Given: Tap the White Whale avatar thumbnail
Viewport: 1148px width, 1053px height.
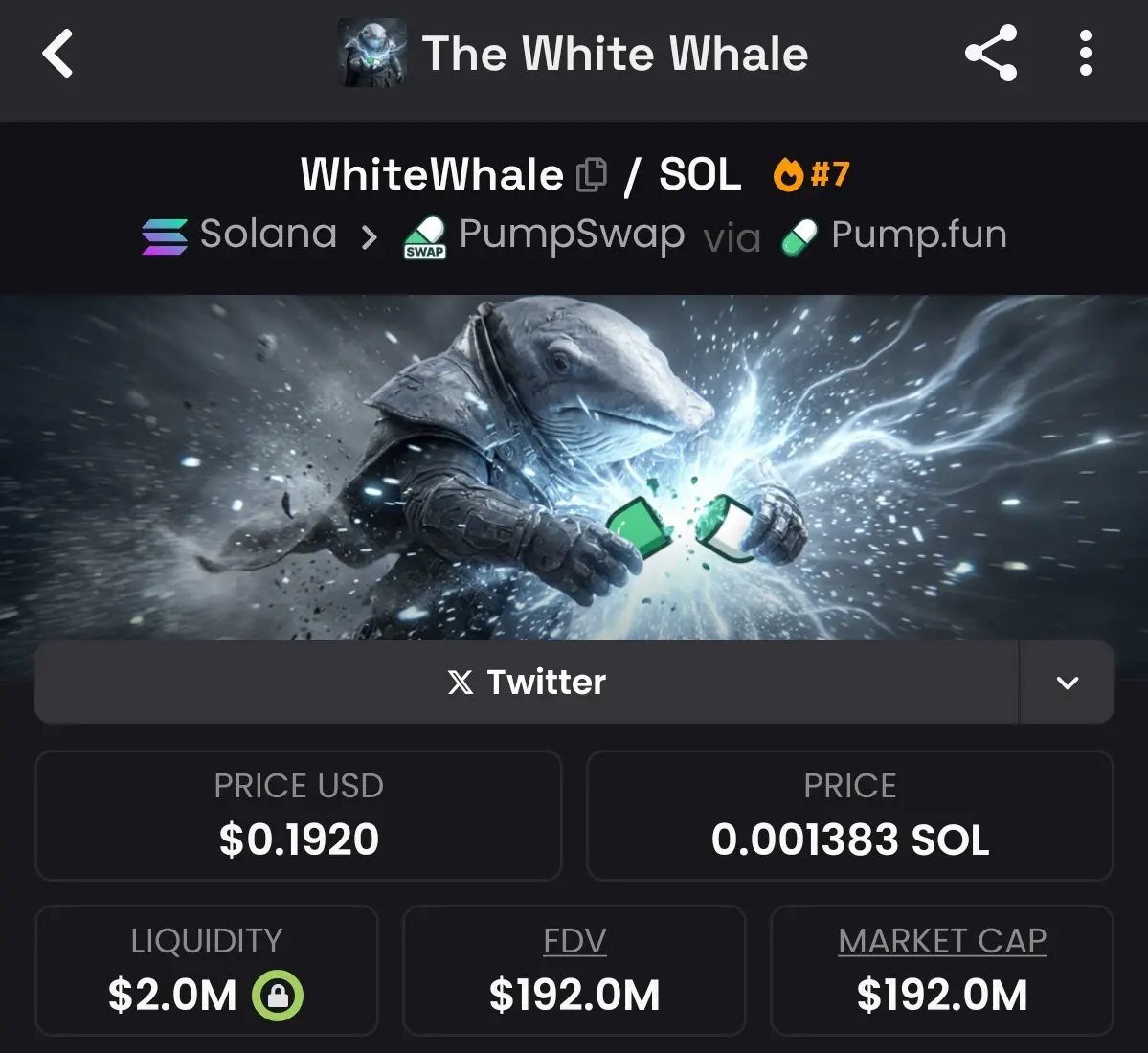Looking at the screenshot, I should 372,53.
